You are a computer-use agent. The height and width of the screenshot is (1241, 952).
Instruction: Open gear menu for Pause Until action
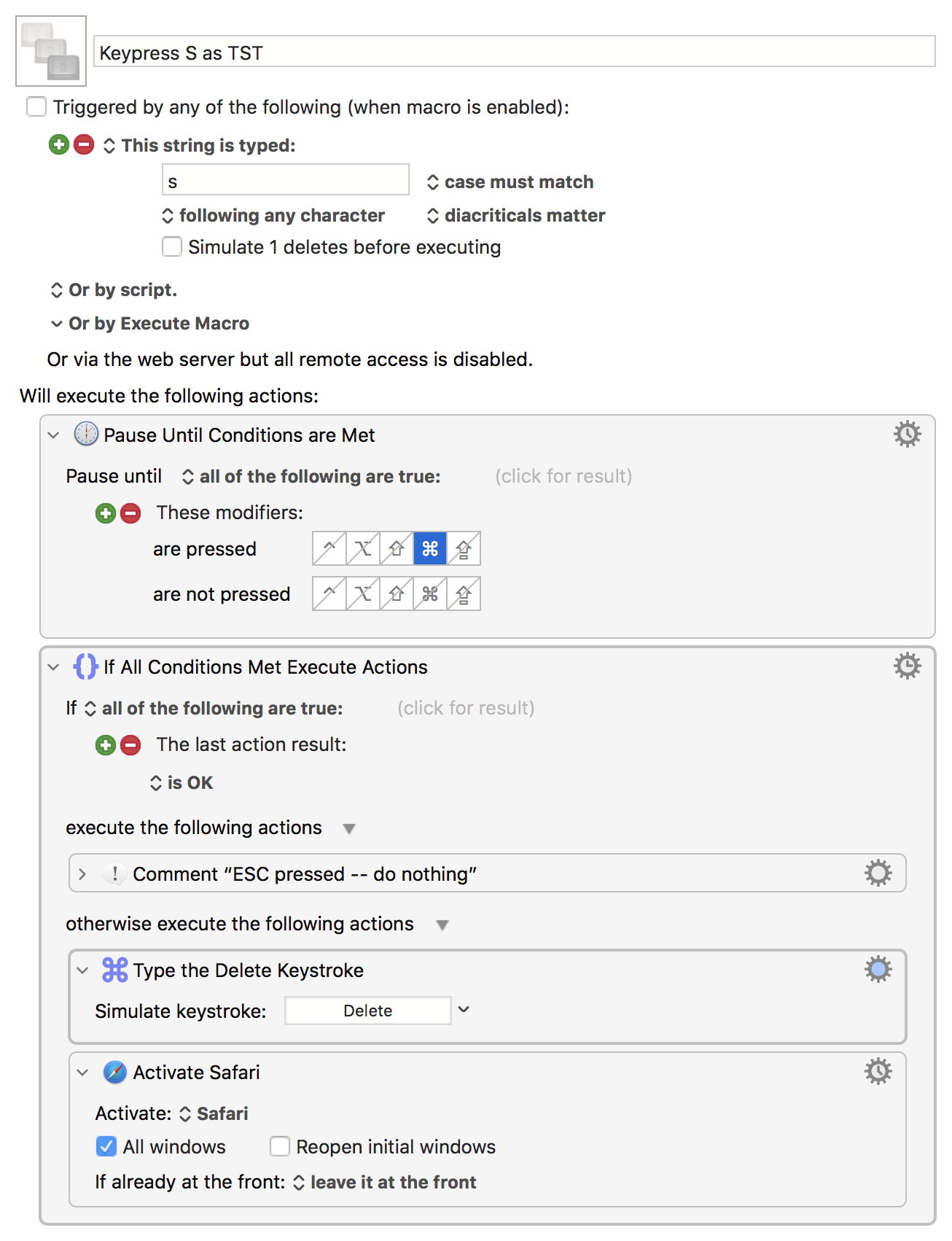(x=907, y=435)
